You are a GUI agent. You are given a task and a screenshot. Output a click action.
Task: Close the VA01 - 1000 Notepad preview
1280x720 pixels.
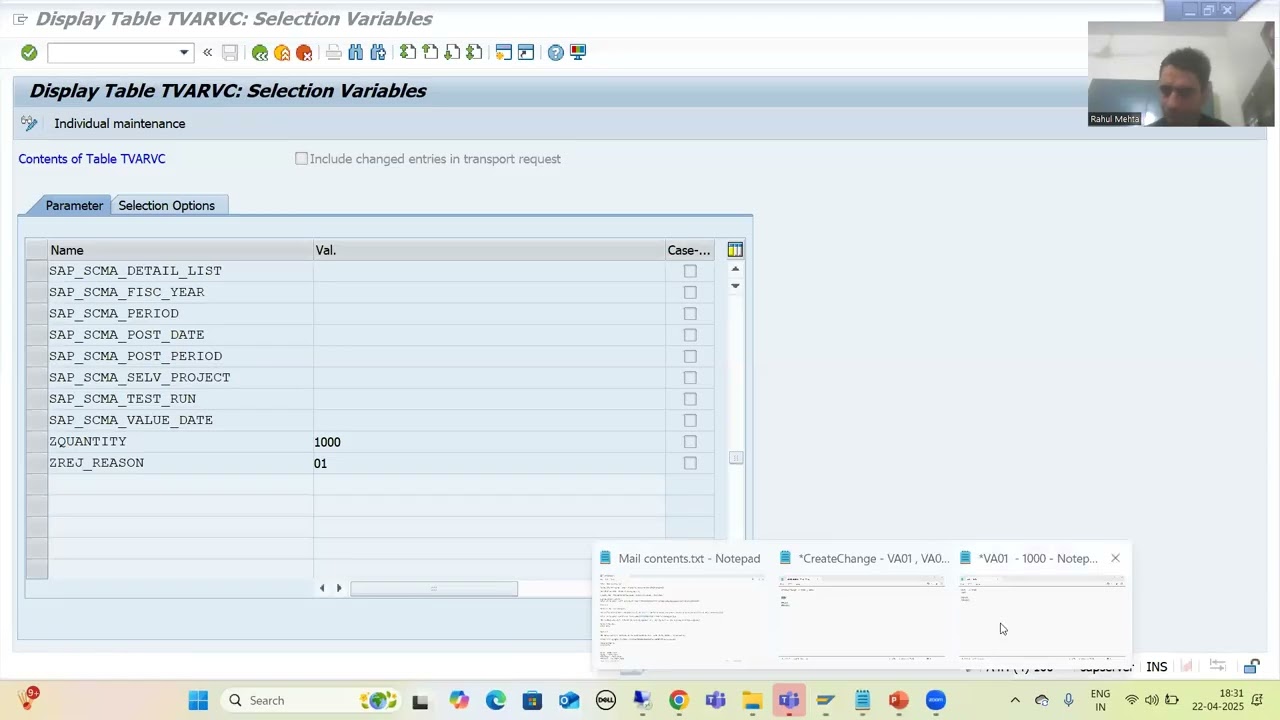coord(1115,558)
